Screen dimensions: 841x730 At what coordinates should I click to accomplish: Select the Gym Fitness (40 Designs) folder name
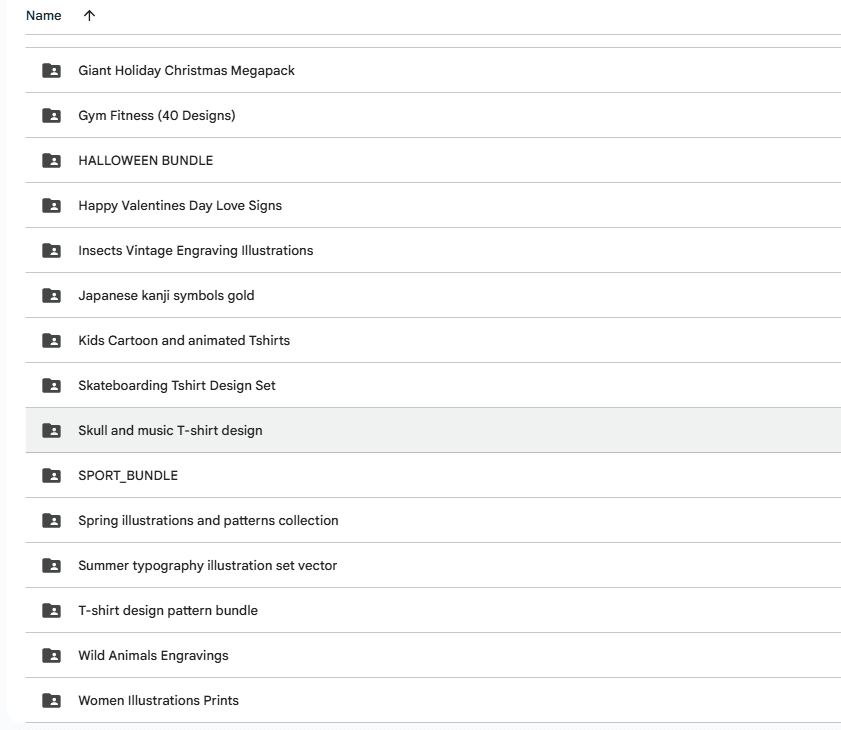point(157,116)
